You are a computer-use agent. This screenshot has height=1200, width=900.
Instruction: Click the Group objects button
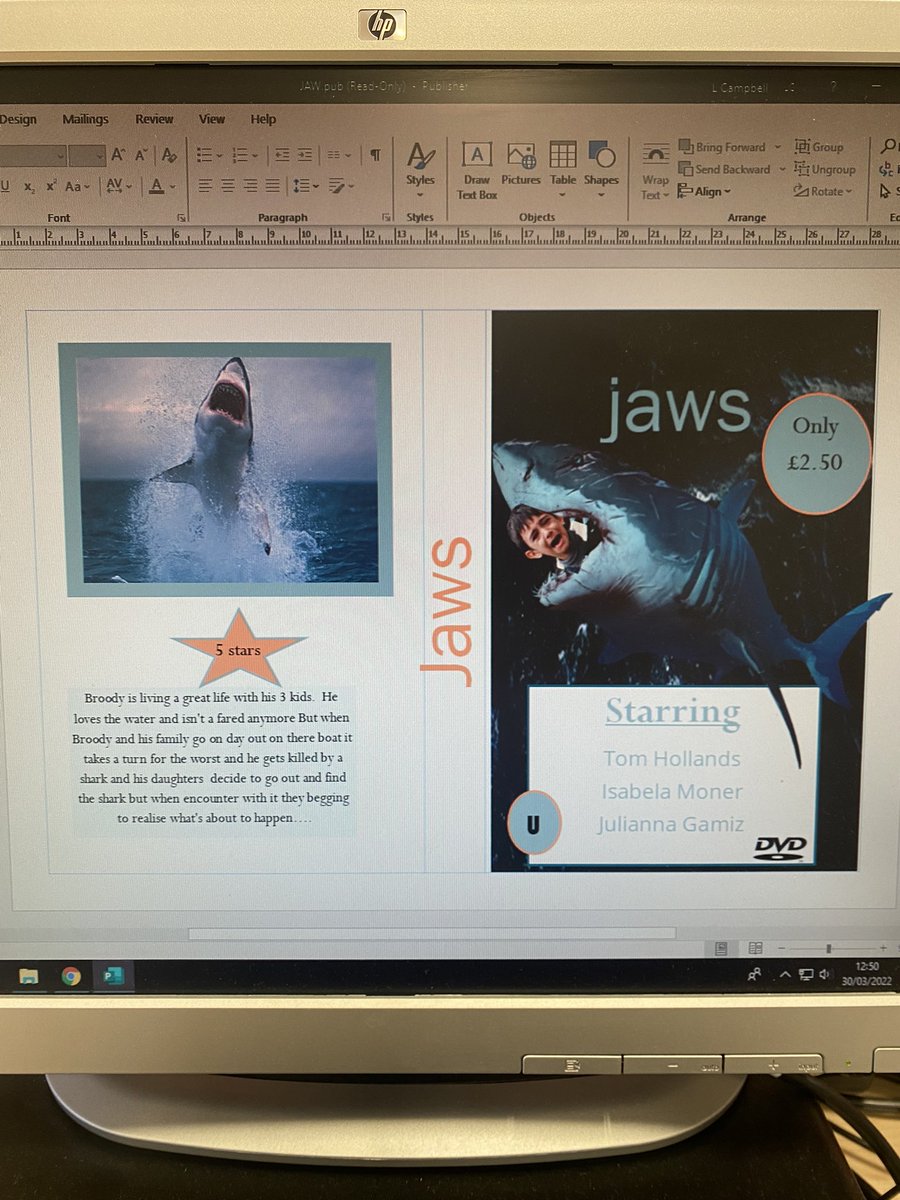pyautogui.click(x=819, y=147)
